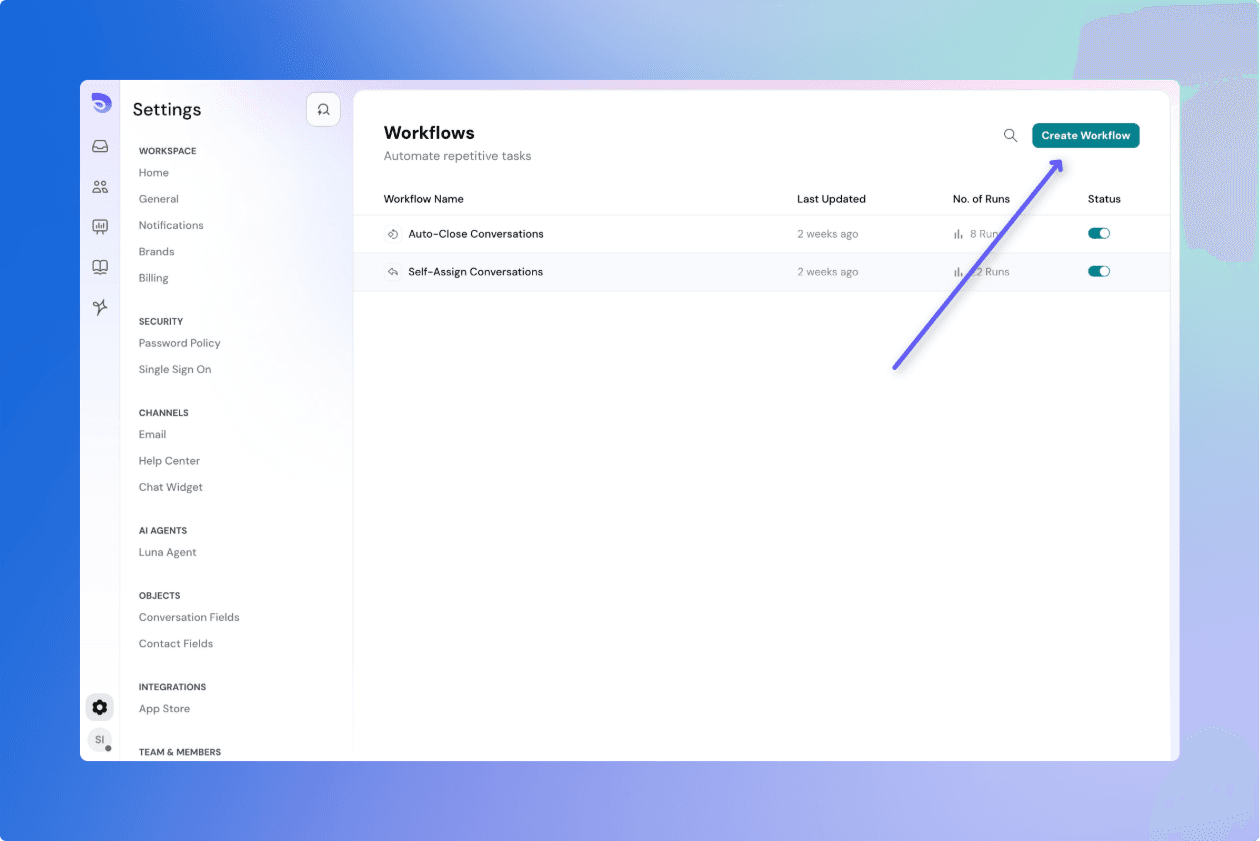Disable the Auto-Close Conversations workflow status toggle
The height and width of the screenshot is (841, 1260).
(1098, 232)
